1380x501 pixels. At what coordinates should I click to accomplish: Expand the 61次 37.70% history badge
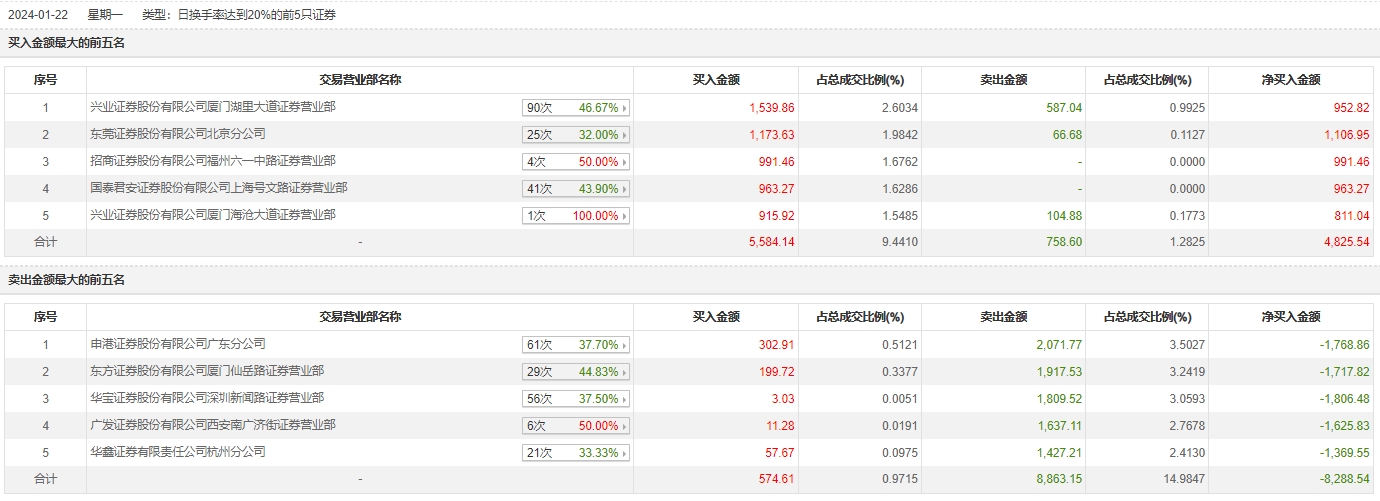pyautogui.click(x=625, y=345)
